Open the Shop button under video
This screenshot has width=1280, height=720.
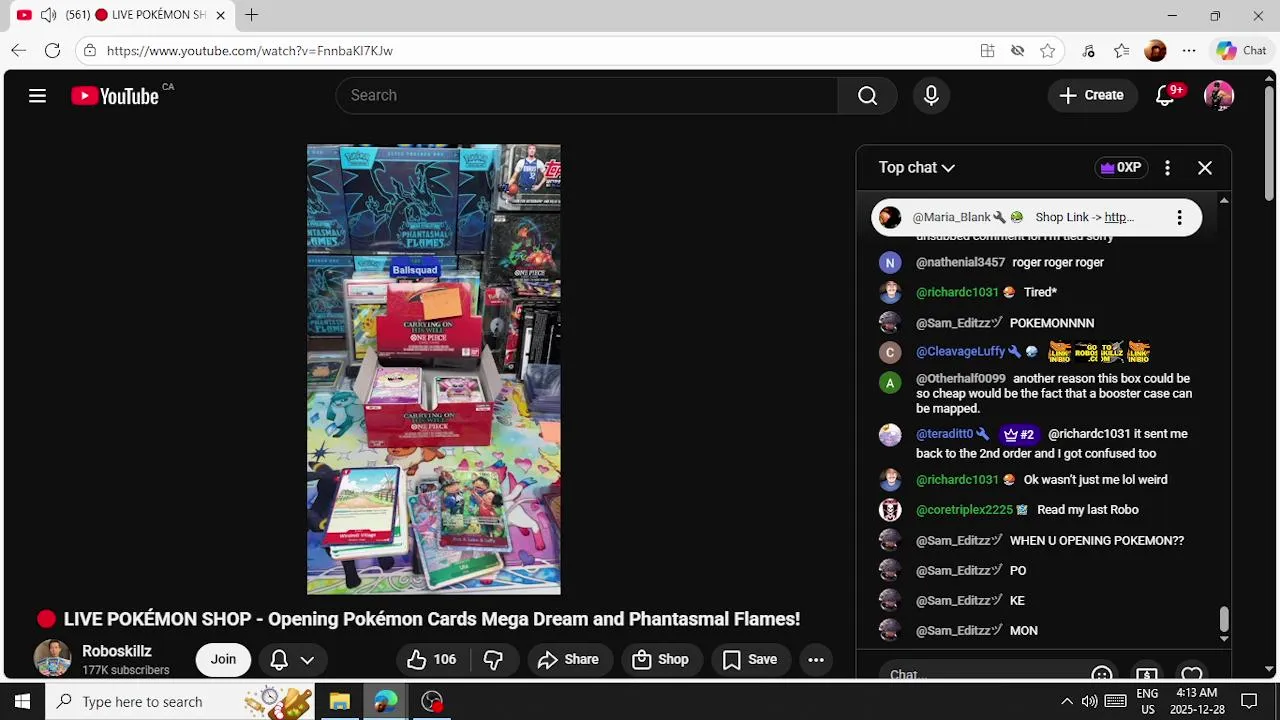point(660,659)
